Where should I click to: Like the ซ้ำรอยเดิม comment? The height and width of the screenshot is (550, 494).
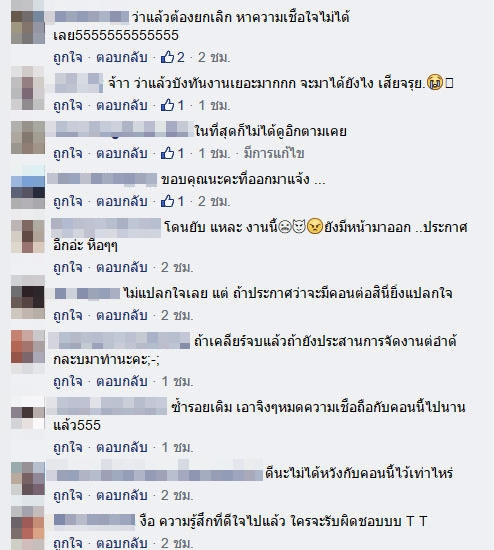click(x=68, y=447)
